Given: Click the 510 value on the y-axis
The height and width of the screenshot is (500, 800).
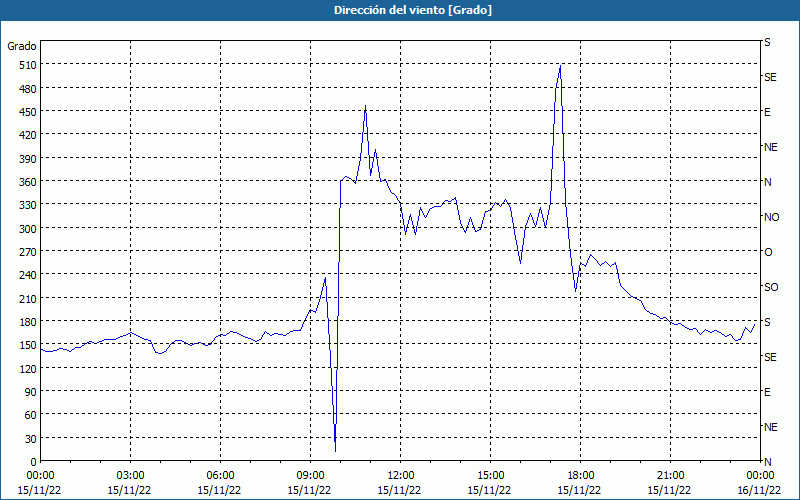Looking at the screenshot, I should [x=28, y=65].
